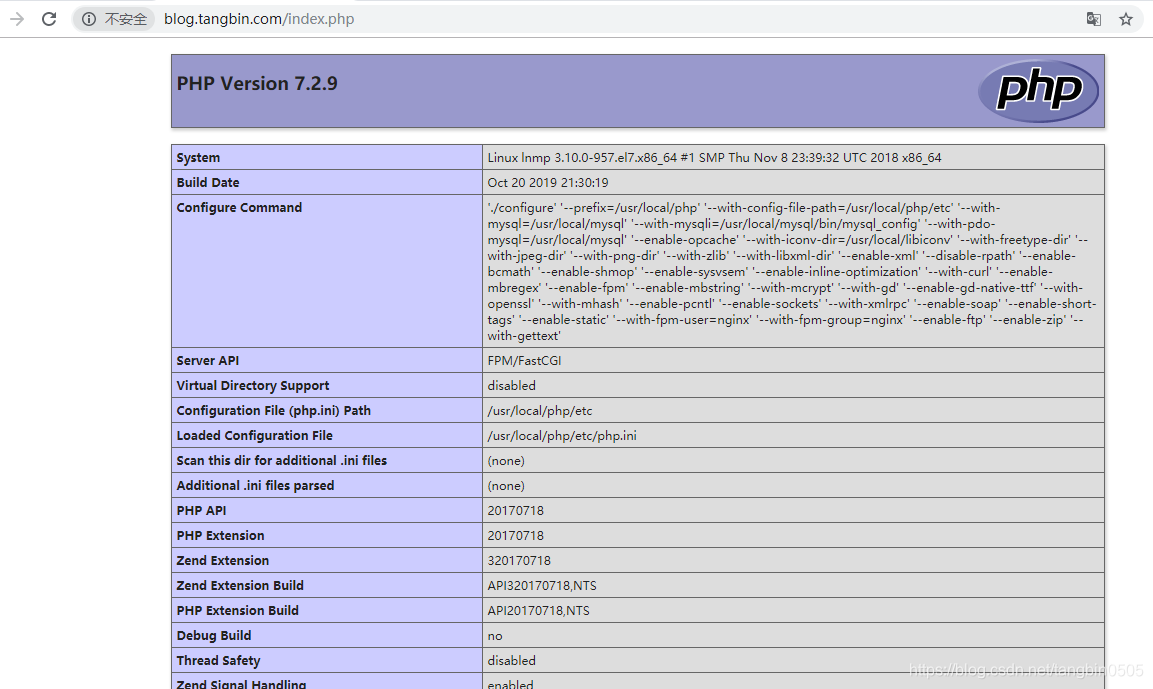Select Virtual Directory Support label
Screen dimensions: 1153x689
pyautogui.click(x=253, y=385)
